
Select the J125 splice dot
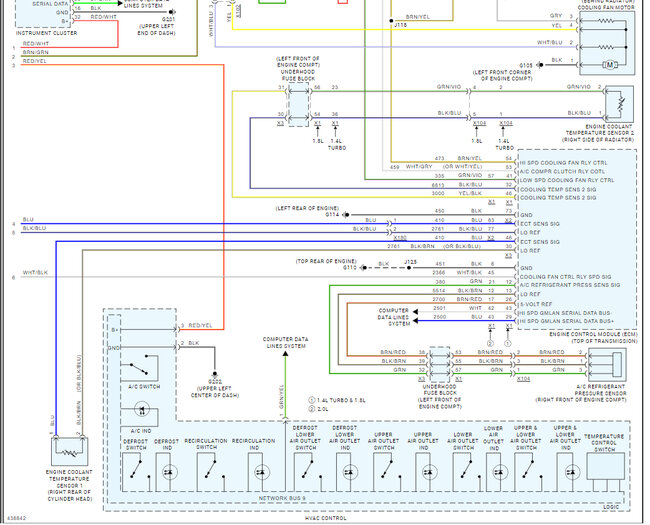409,268
